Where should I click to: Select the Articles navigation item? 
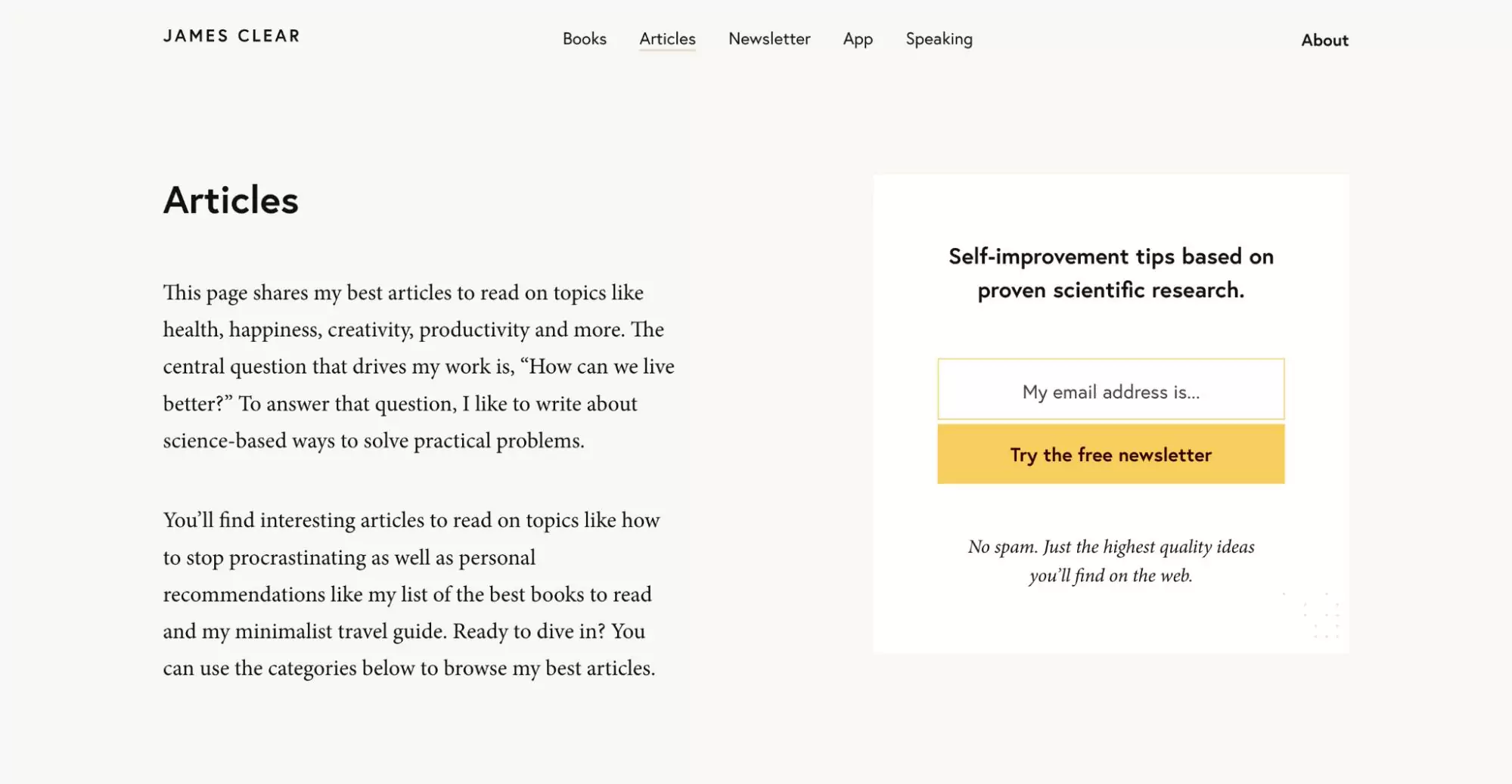(x=666, y=39)
